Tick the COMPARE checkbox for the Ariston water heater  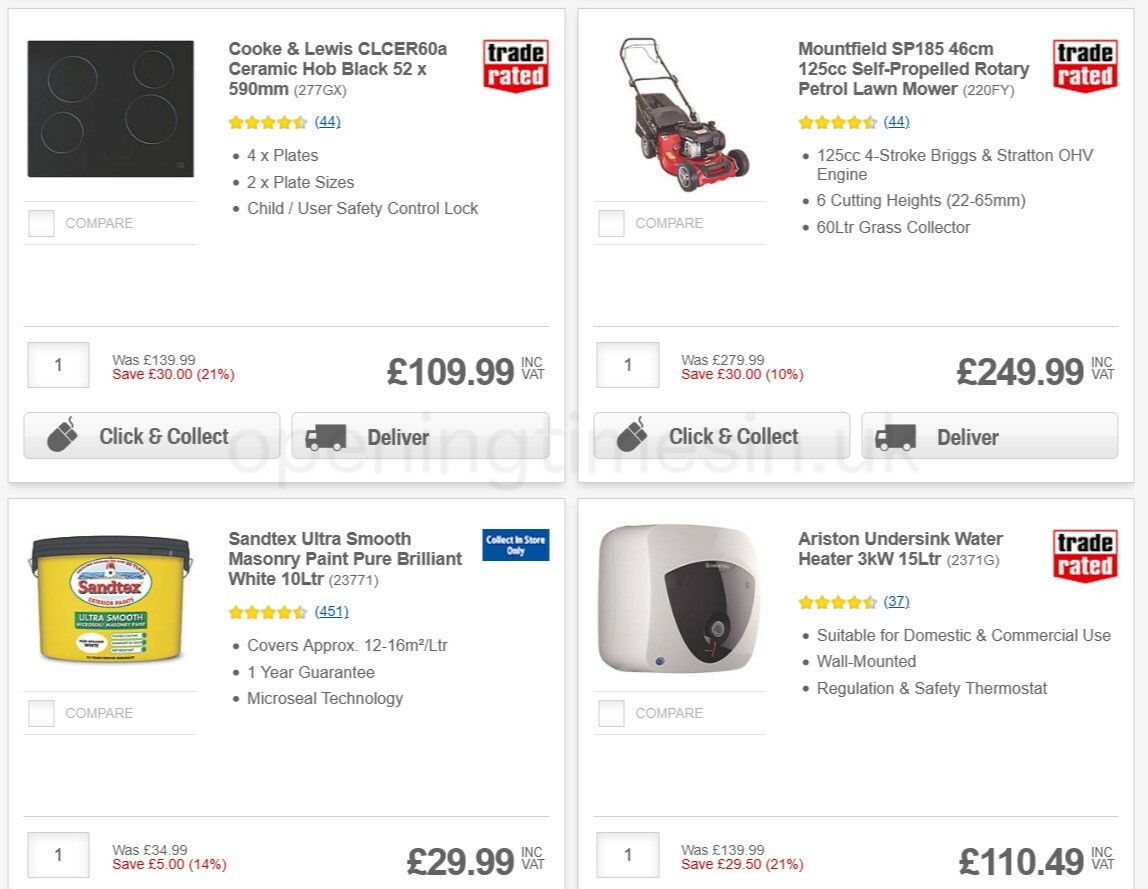coord(610,713)
